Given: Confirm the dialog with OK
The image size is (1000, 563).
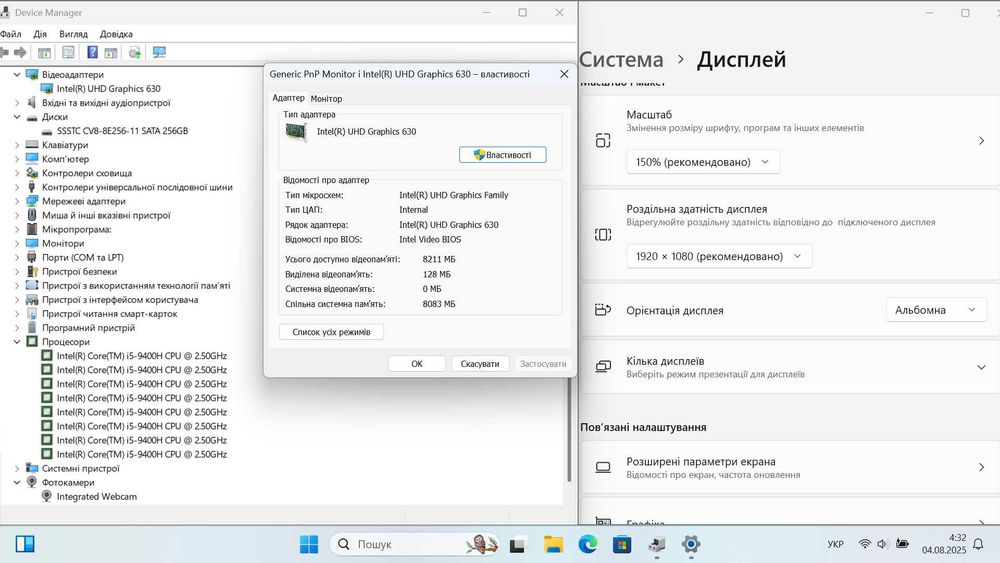Looking at the screenshot, I should (x=416, y=363).
